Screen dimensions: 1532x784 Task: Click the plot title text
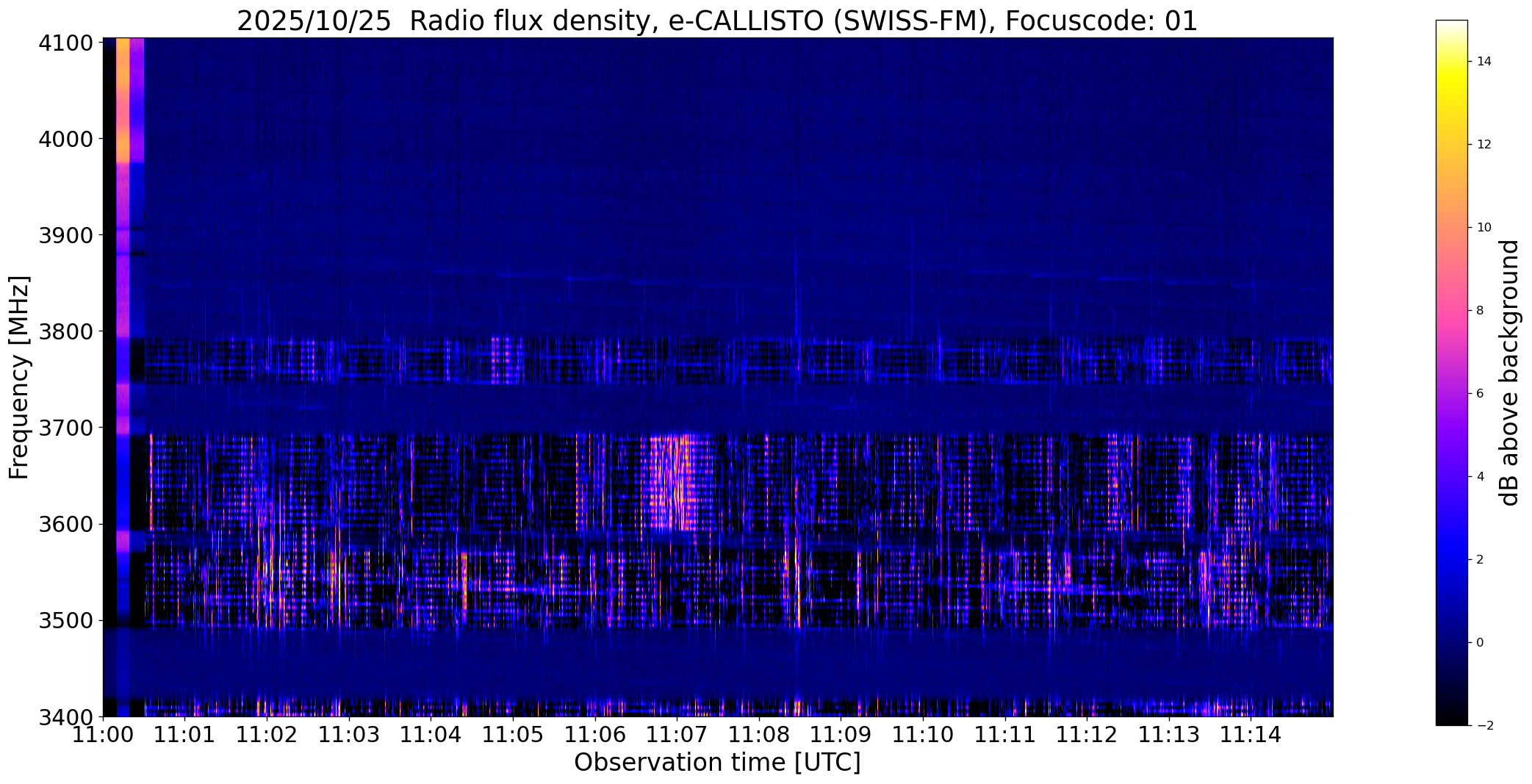click(717, 21)
